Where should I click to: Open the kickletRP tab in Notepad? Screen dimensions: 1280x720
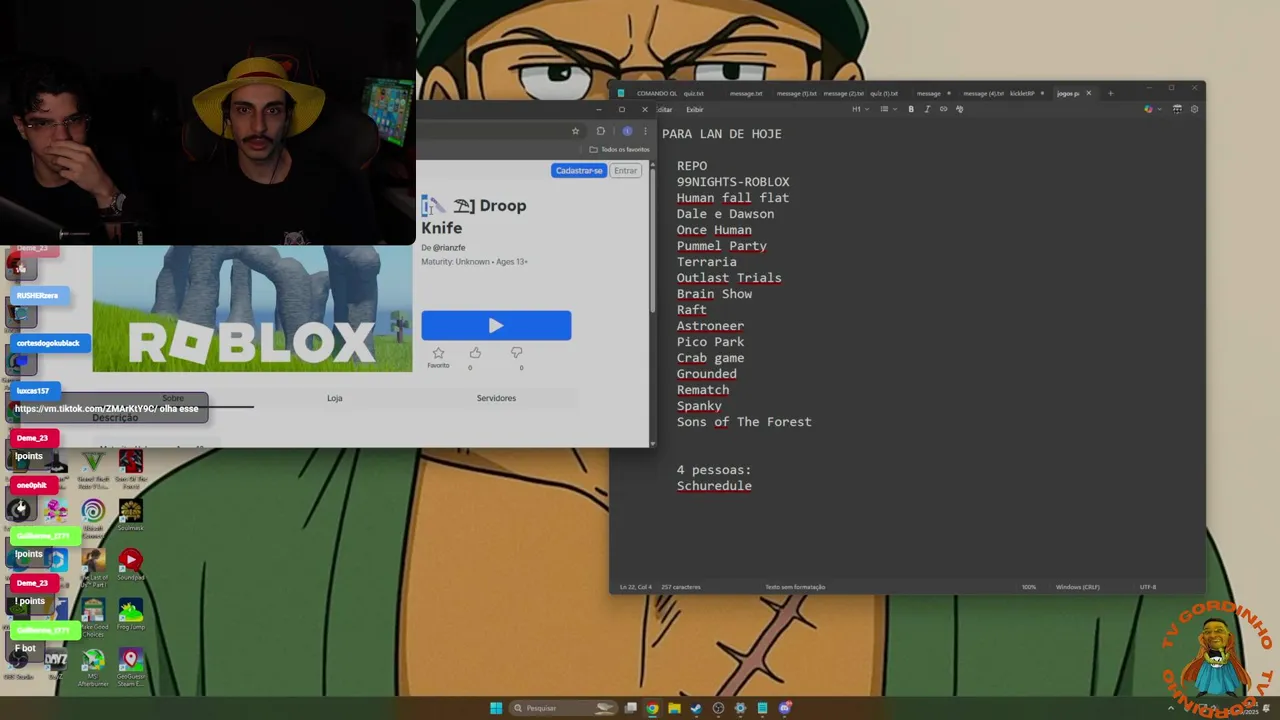coord(1022,94)
